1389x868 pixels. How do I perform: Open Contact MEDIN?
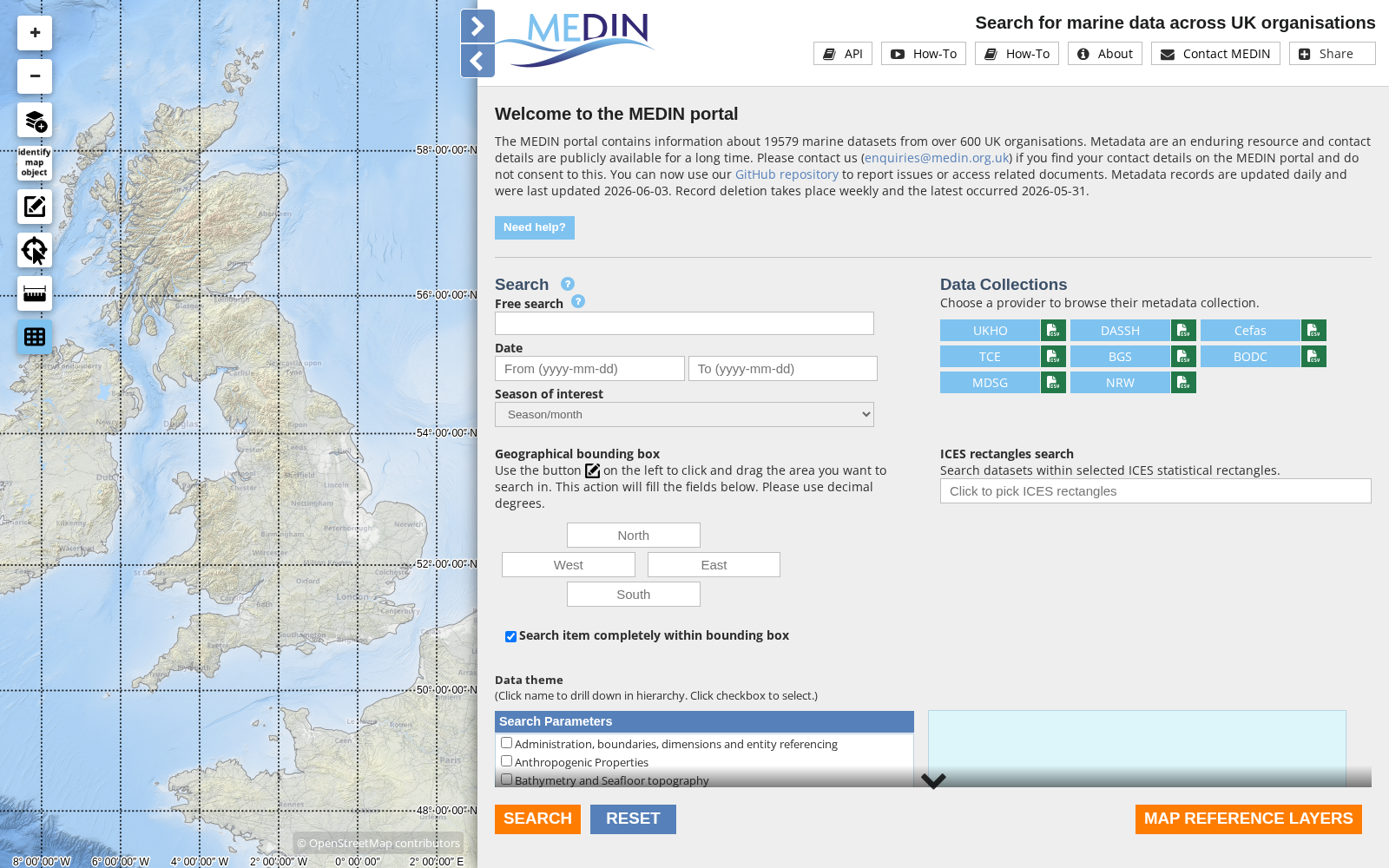coord(1215,54)
